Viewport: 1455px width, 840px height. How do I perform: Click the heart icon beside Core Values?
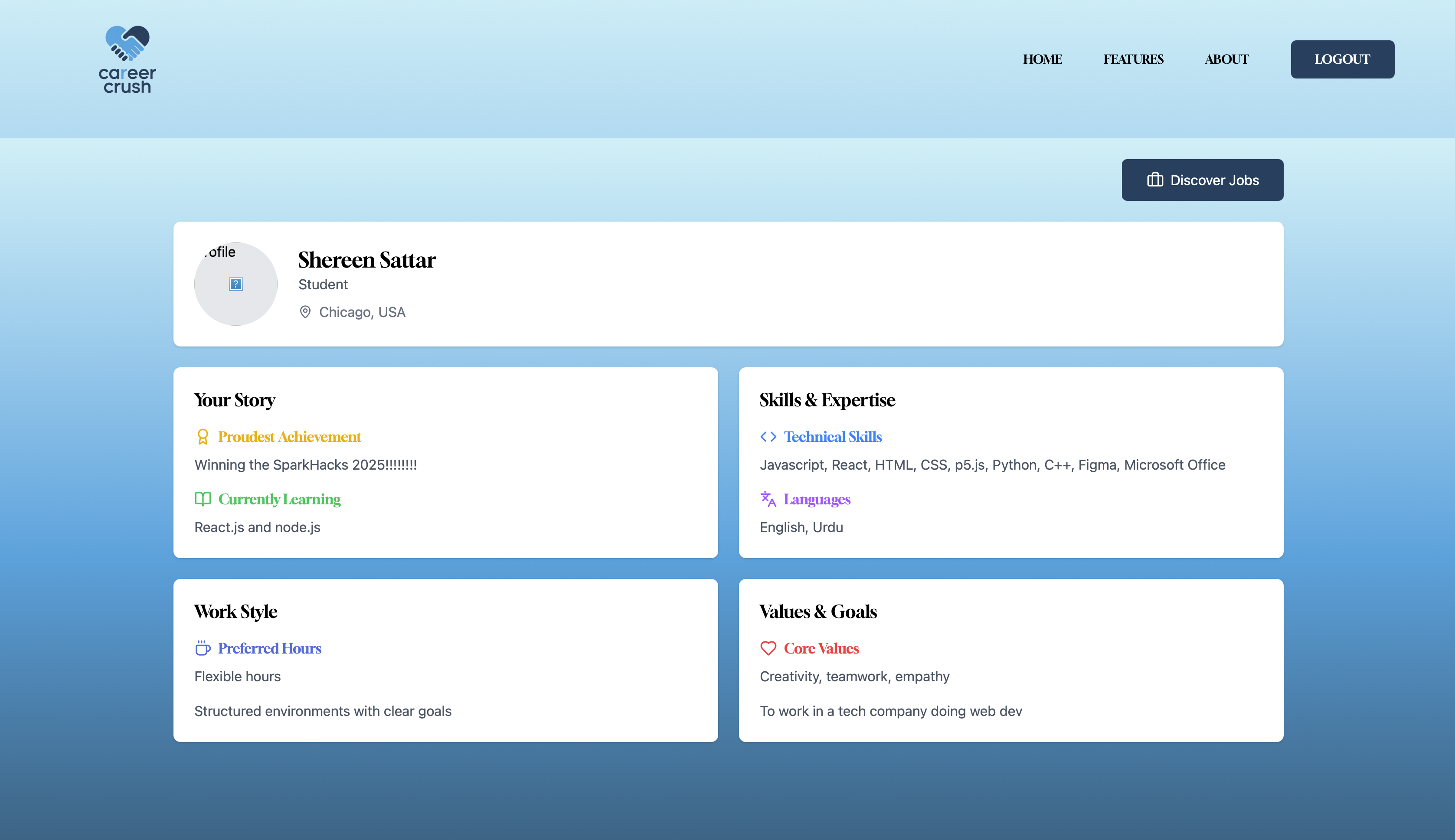pos(768,648)
